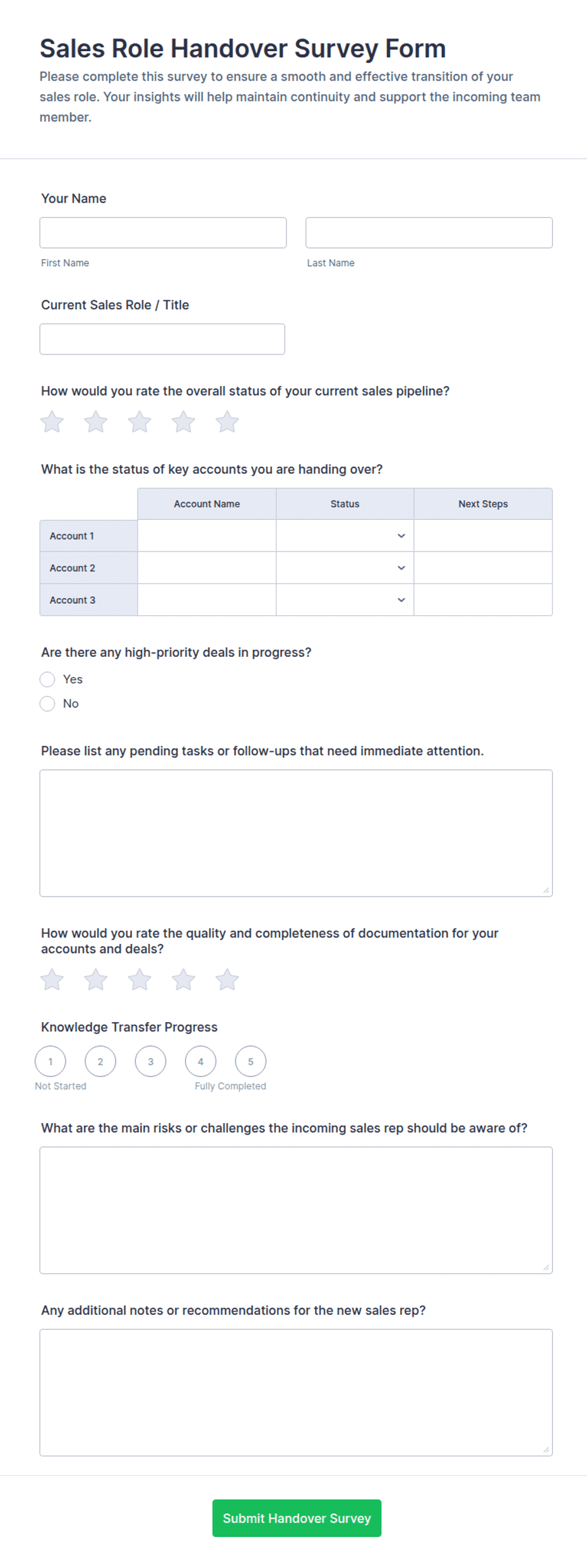The width and height of the screenshot is (587, 1568).
Task: Give documentation quality five stars
Action: click(227, 979)
